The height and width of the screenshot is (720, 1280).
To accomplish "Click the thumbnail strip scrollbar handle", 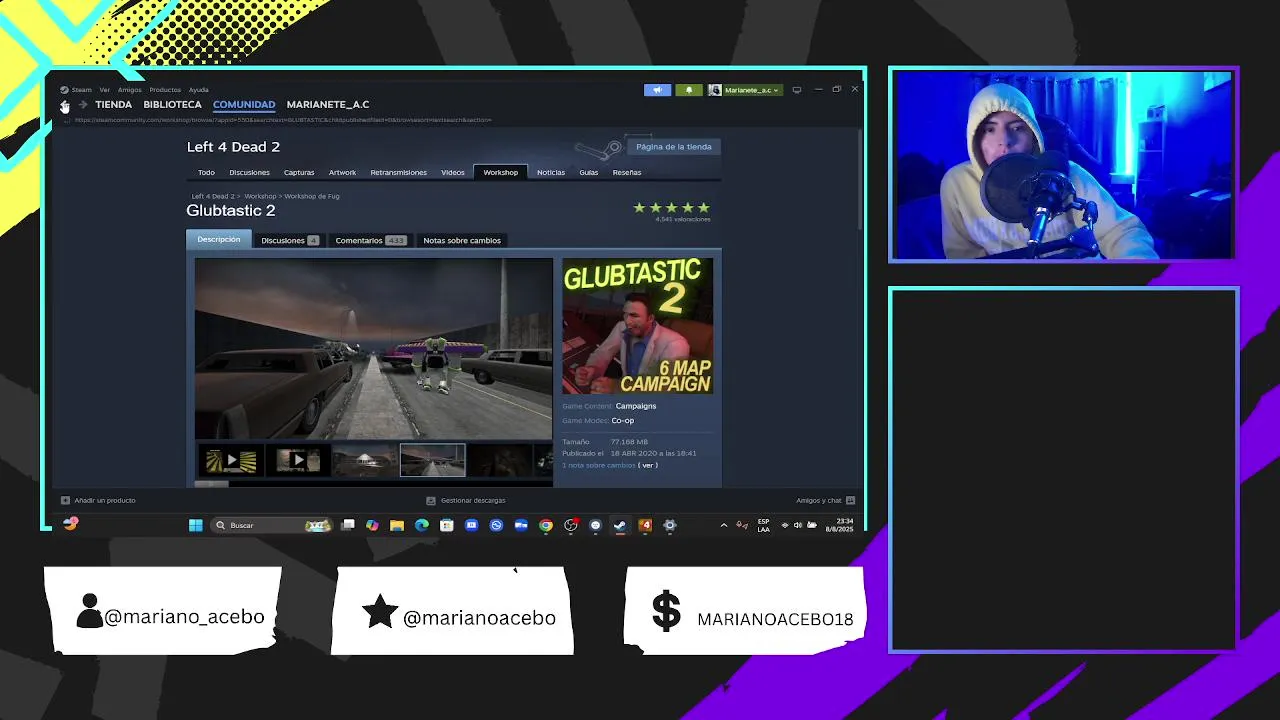I will (x=211, y=483).
